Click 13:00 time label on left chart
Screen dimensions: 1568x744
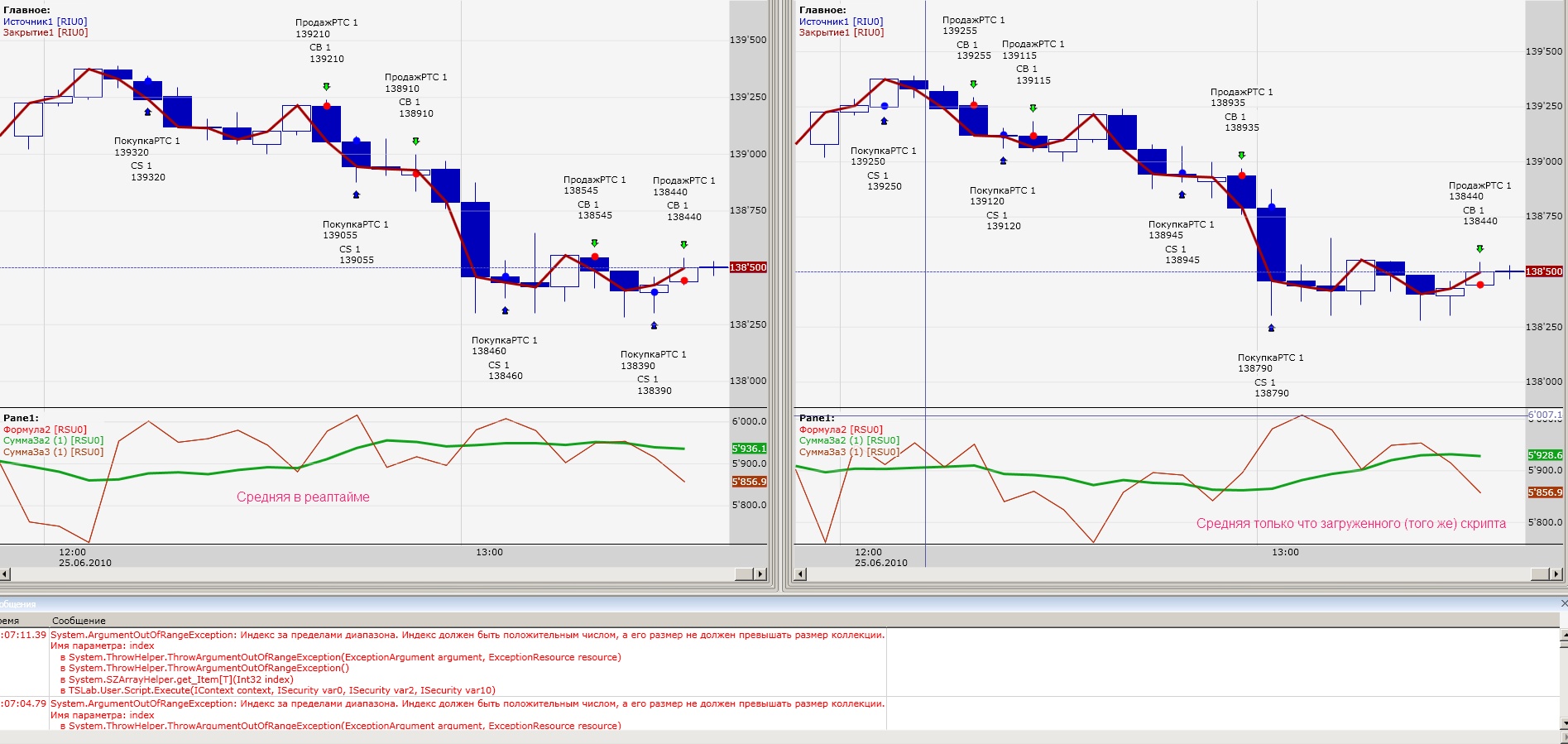489,552
